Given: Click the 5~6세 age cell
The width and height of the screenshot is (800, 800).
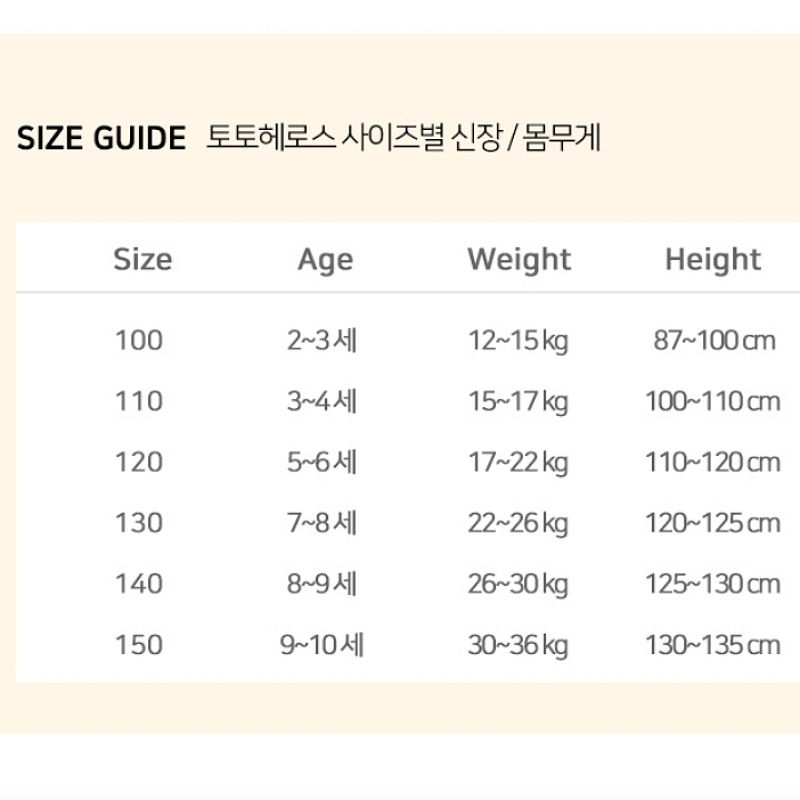Looking at the screenshot, I should (x=322, y=463).
